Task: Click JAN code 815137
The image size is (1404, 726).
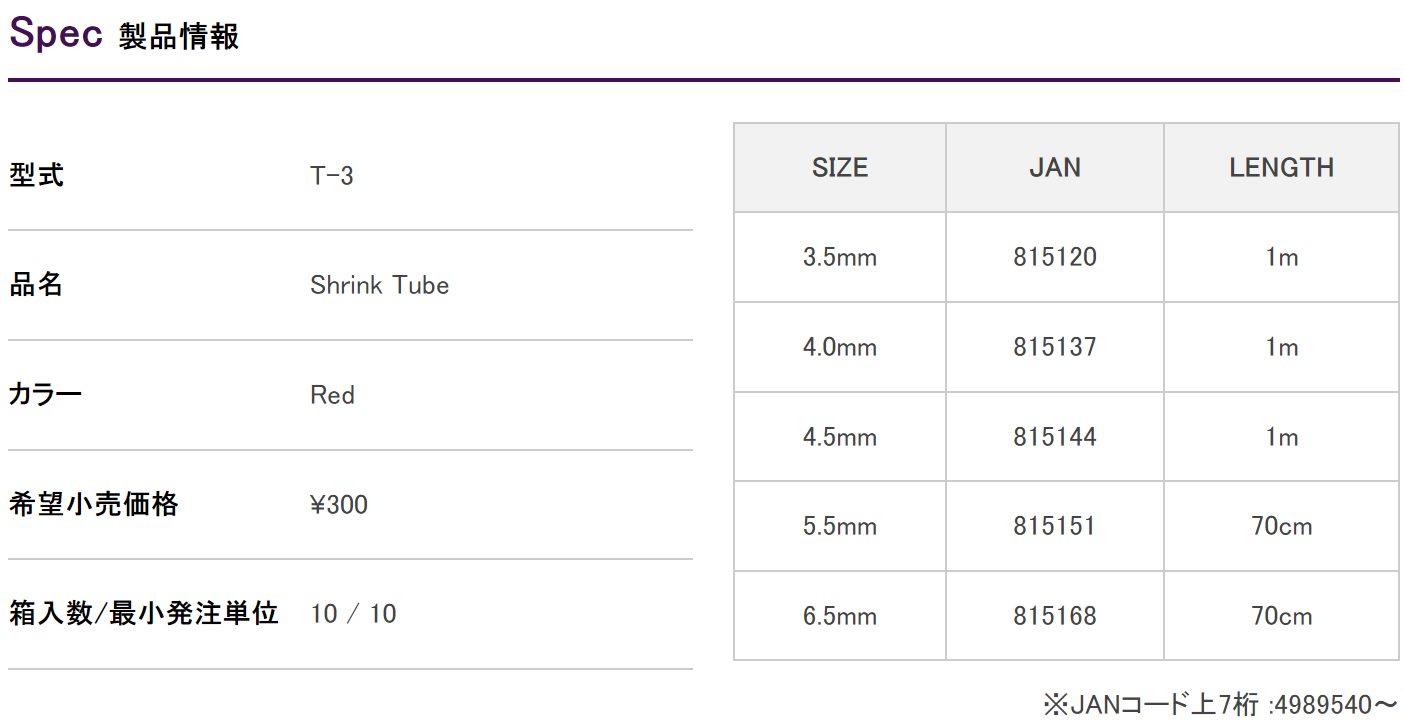Action: click(x=1055, y=347)
